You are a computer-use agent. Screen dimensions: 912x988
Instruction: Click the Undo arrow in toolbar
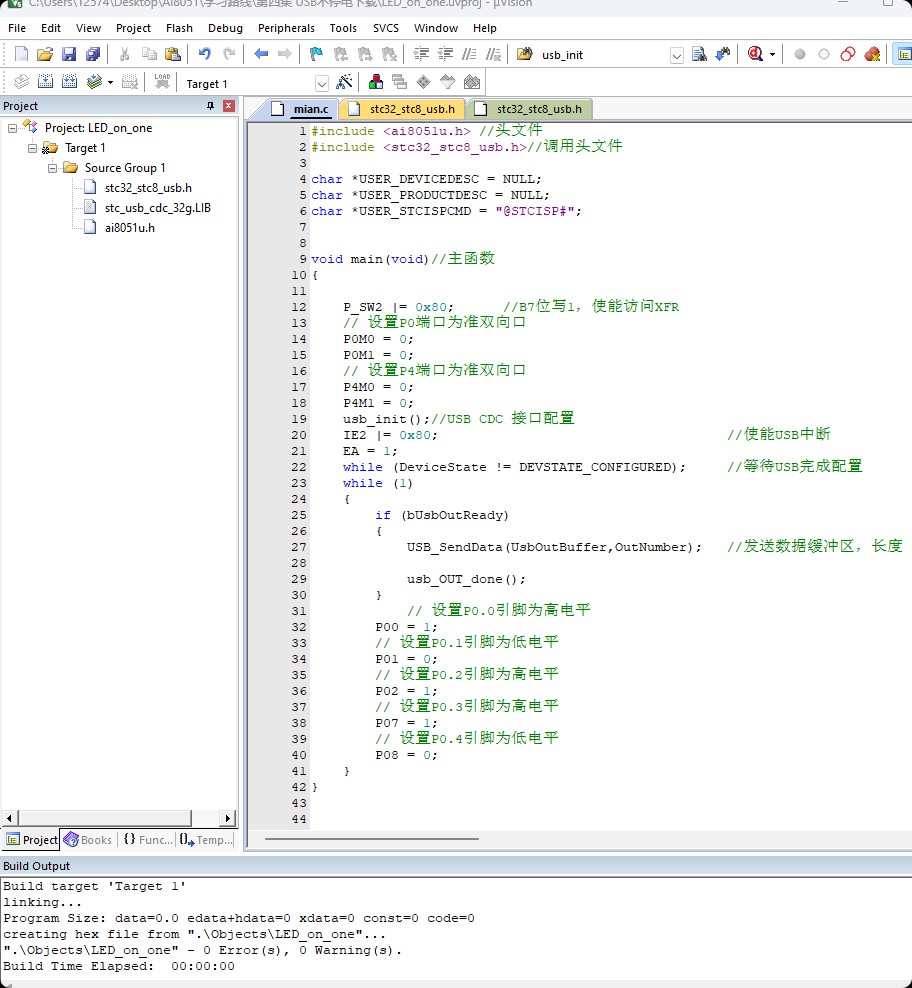(x=205, y=54)
